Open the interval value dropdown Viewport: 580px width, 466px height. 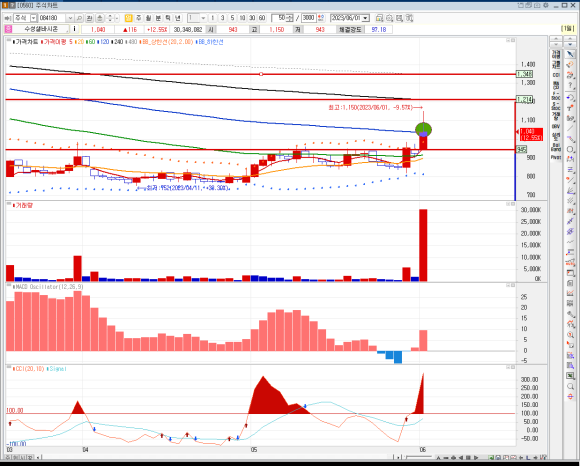click(203, 18)
